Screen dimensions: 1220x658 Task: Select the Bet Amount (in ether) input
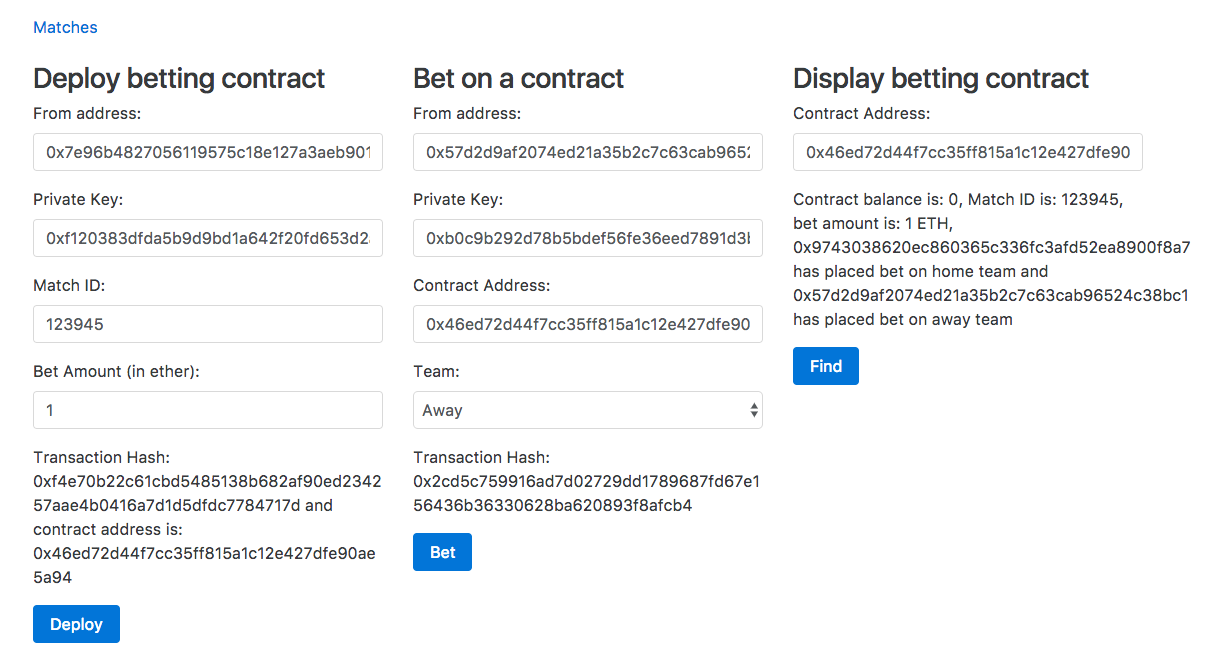click(208, 410)
